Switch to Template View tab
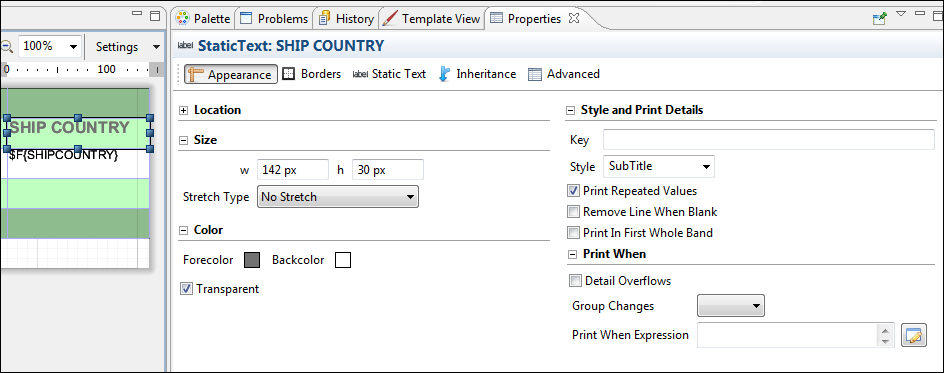 [x=432, y=19]
